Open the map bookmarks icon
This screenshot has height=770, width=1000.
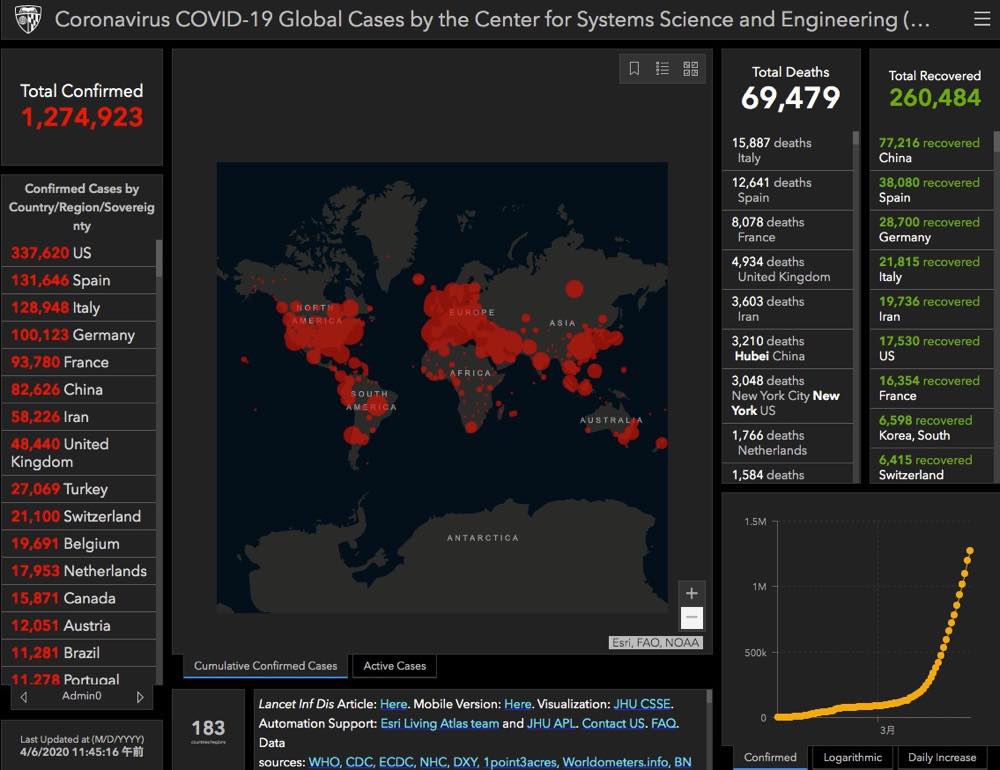point(634,68)
